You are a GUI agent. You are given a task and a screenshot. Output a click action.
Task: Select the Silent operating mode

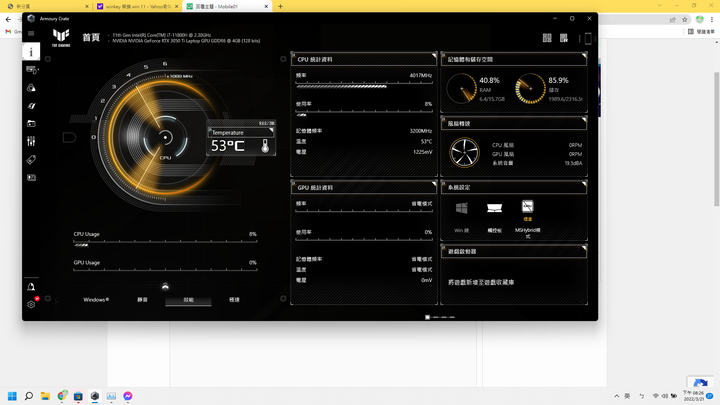[x=142, y=300]
